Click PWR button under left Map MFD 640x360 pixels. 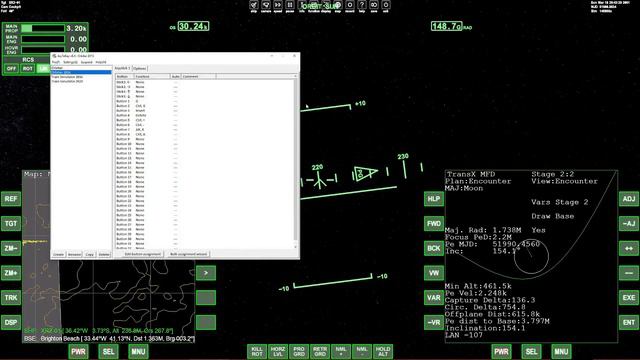pyautogui.click(x=78, y=351)
